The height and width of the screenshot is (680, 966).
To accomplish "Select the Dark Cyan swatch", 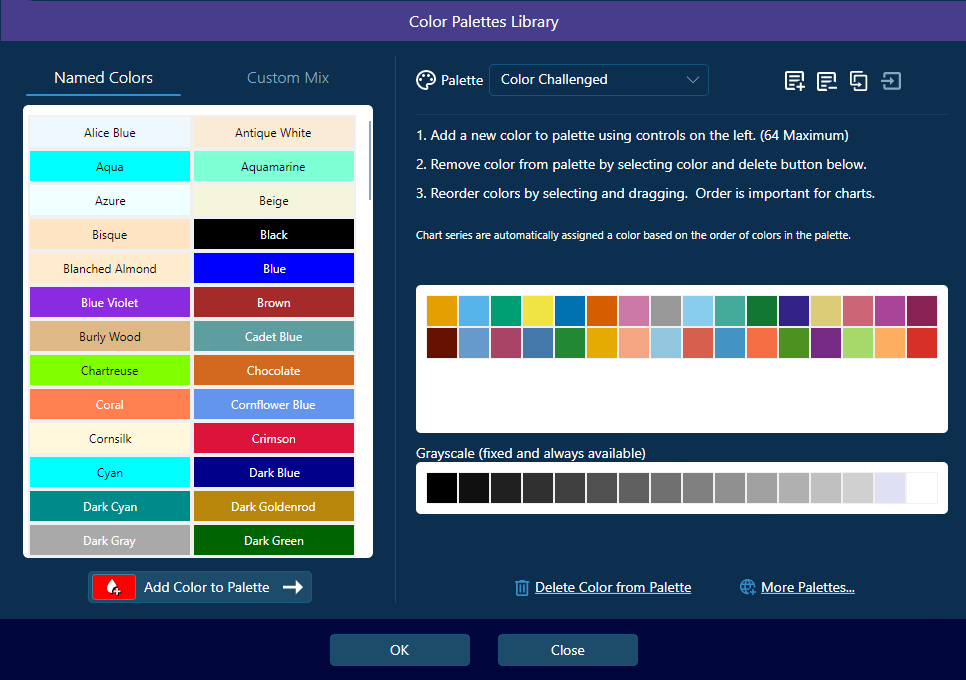I will [x=110, y=506].
